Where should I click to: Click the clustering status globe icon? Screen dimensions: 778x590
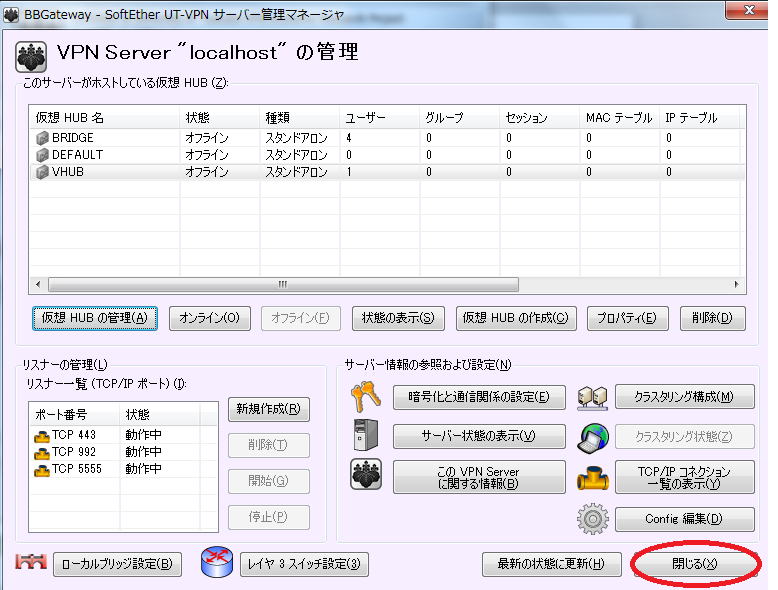[x=593, y=438]
